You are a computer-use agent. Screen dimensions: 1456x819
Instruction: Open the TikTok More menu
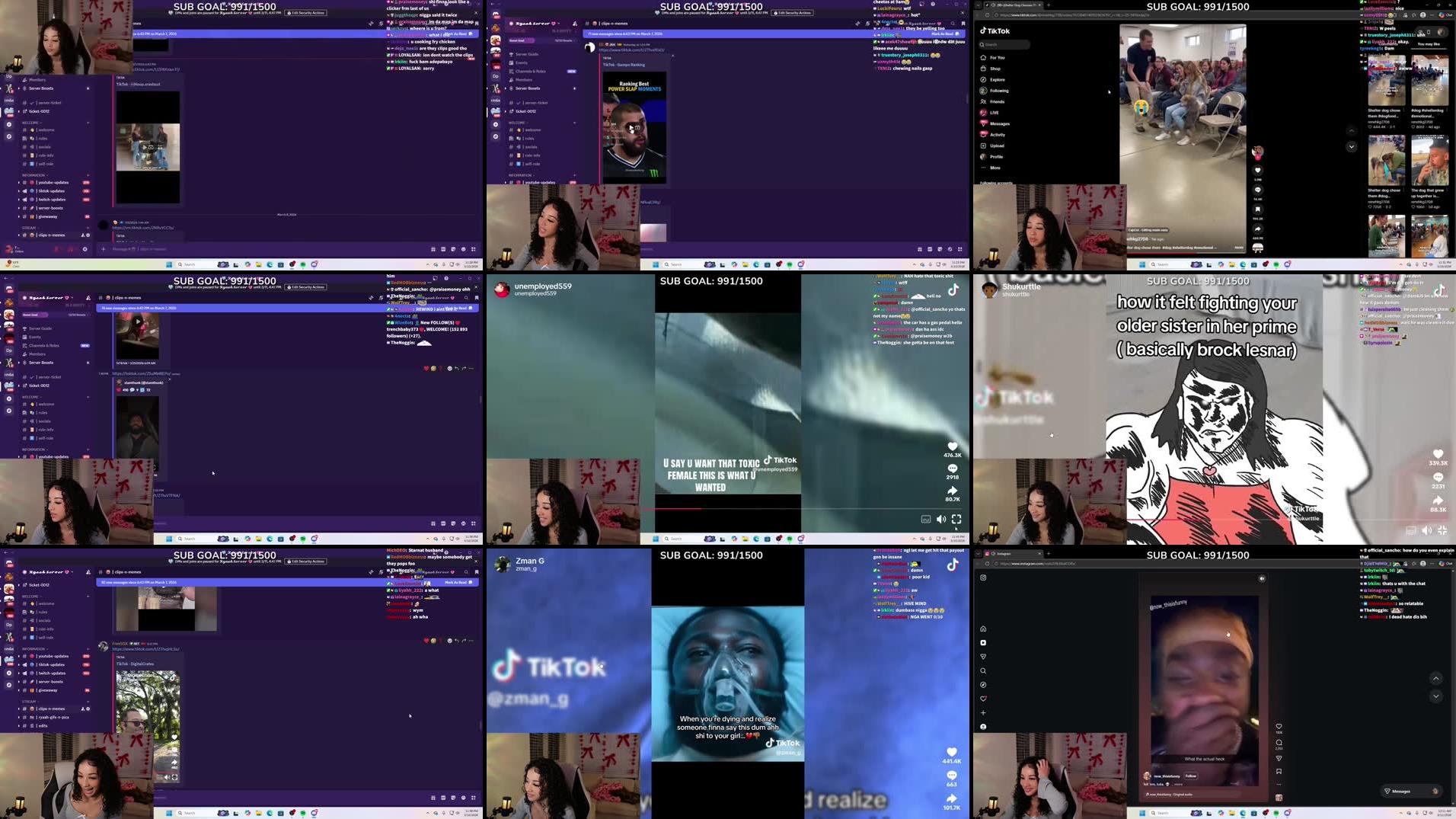coord(995,168)
